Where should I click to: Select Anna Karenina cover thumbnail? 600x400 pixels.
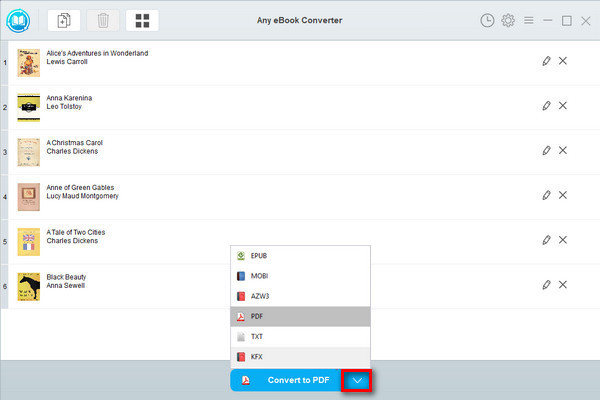29,108
